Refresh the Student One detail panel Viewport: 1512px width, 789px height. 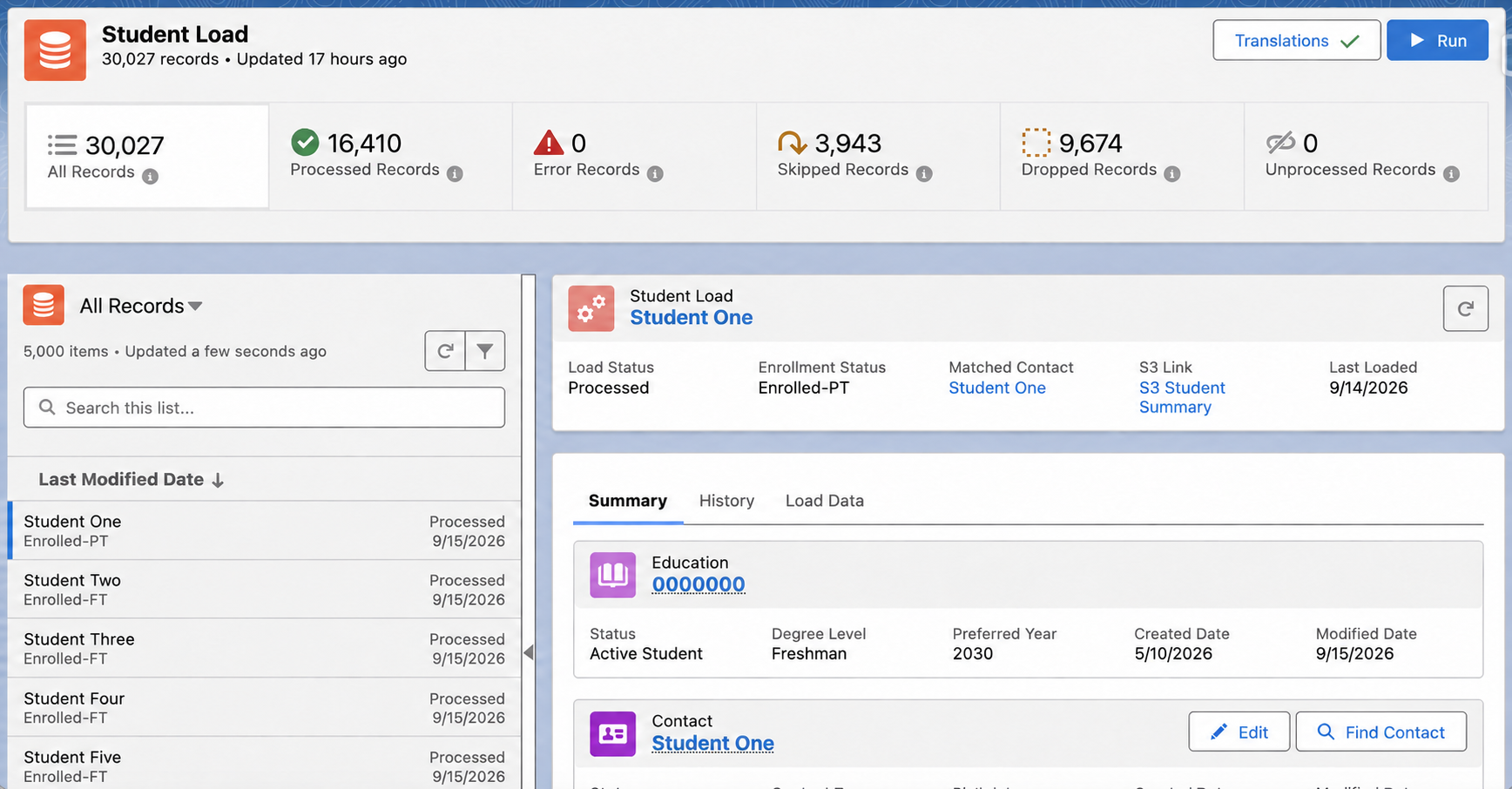[1466, 308]
